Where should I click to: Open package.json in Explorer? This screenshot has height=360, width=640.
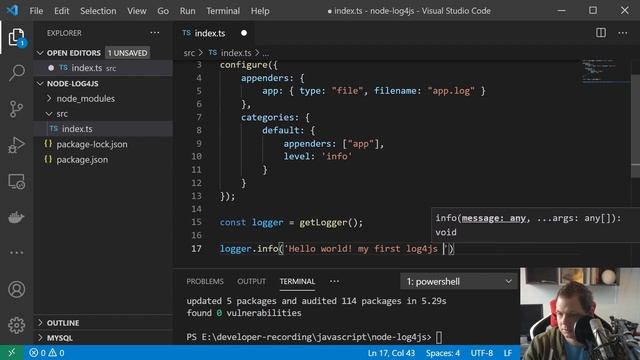point(104,159)
